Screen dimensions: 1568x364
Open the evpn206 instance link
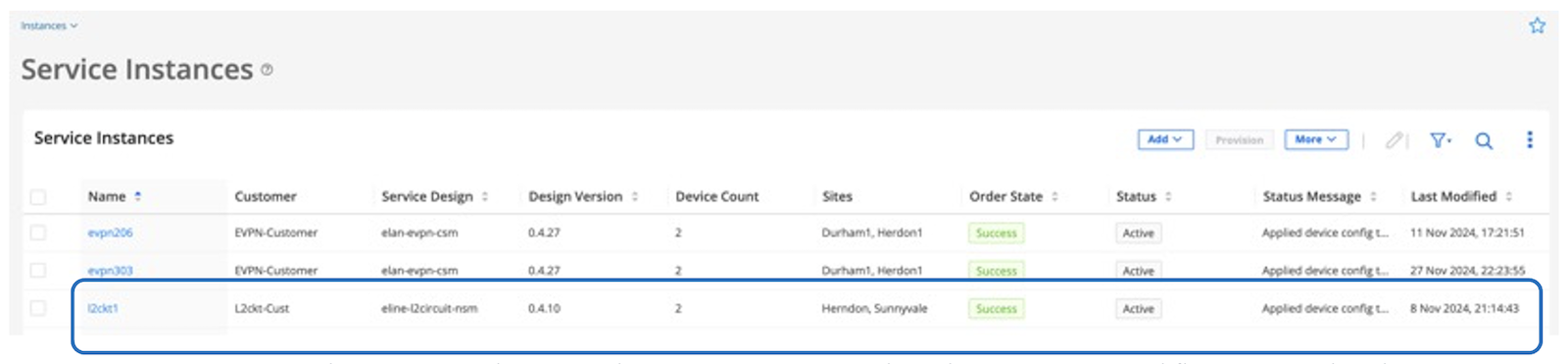110,233
